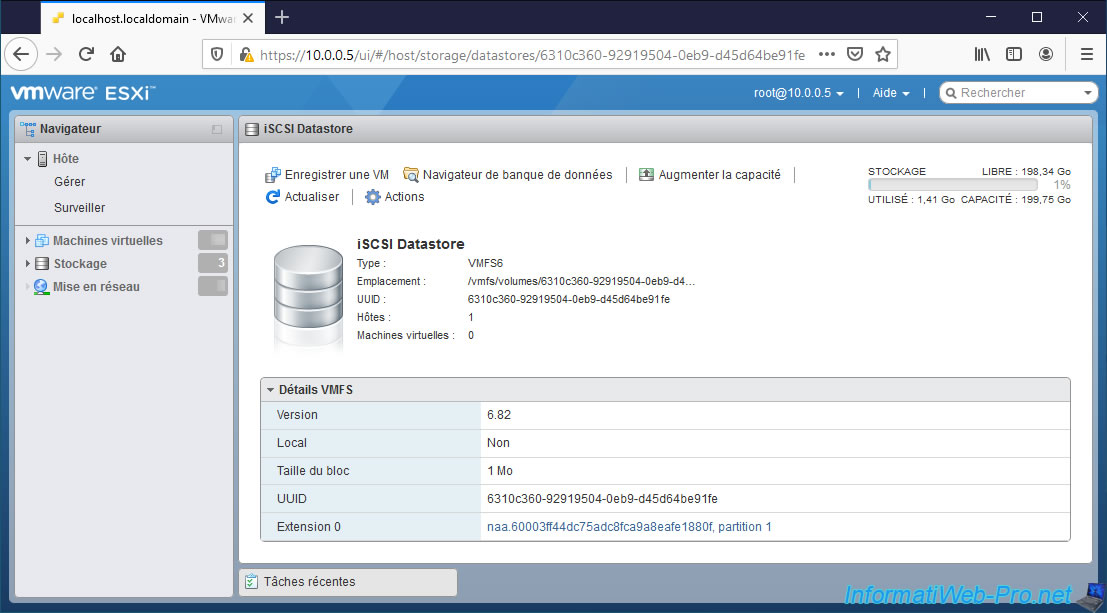Select the Version value 6.82
1107x613 pixels.
point(498,415)
